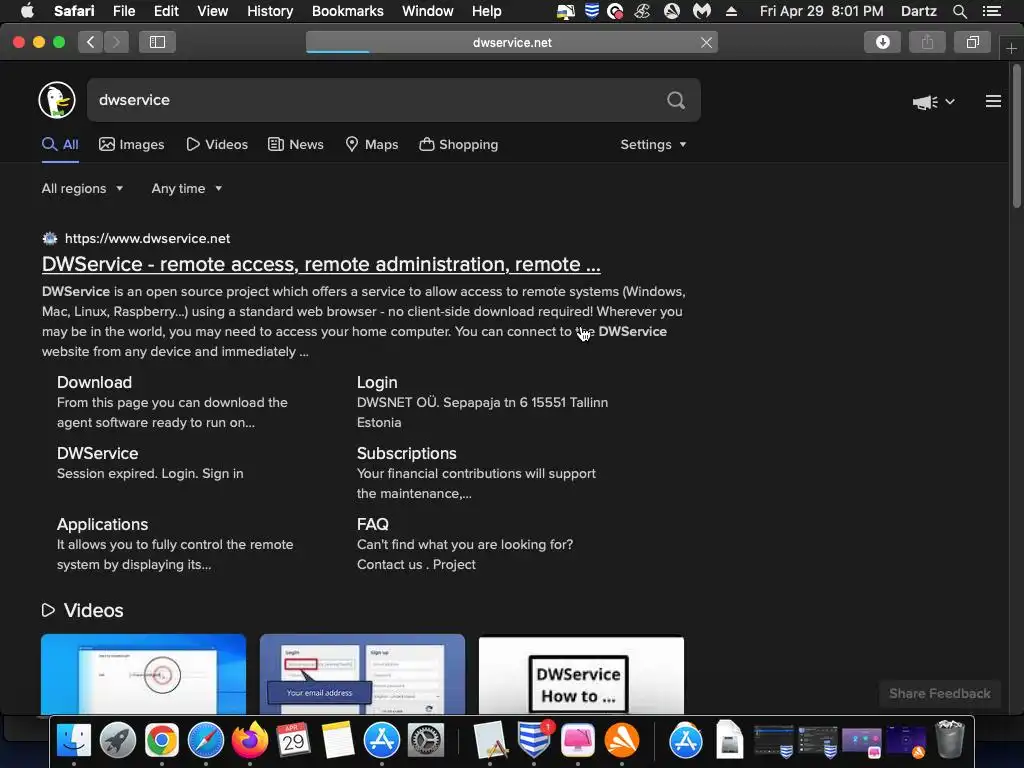Open the Apple menu
The height and width of the screenshot is (768, 1024).
coord(27,11)
